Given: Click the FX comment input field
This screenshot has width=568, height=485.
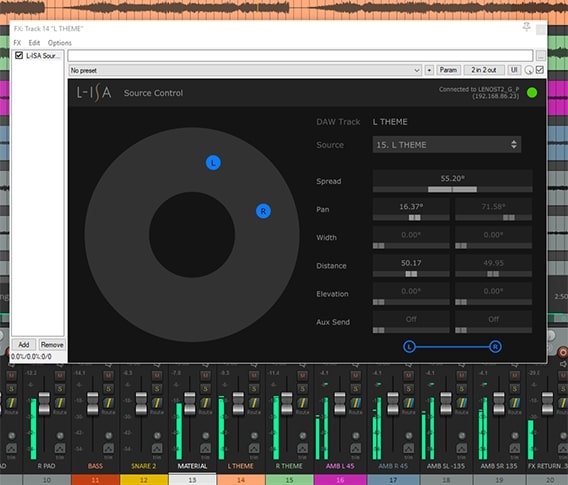Looking at the screenshot, I should (300, 56).
